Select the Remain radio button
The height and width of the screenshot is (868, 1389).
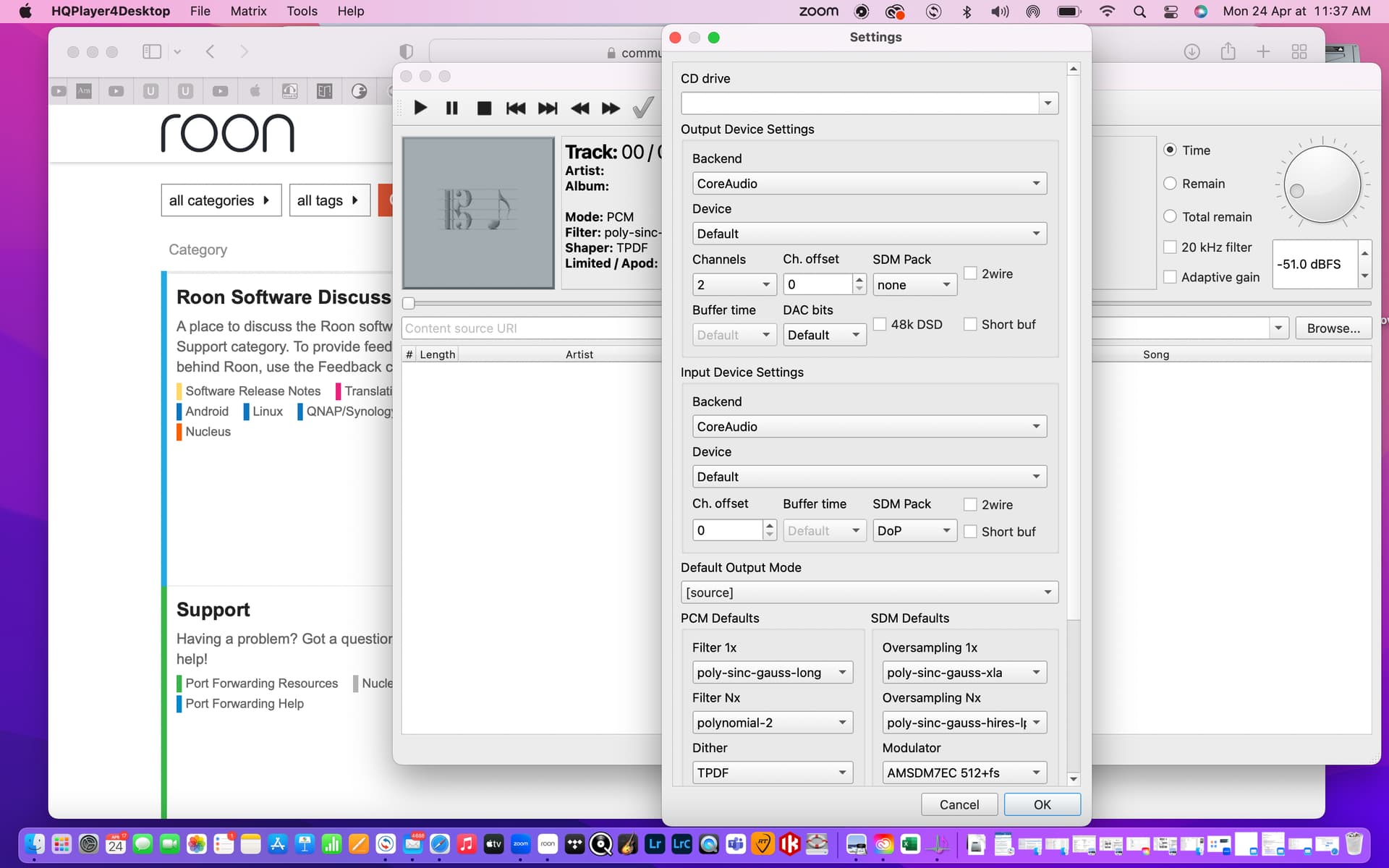click(x=1170, y=184)
